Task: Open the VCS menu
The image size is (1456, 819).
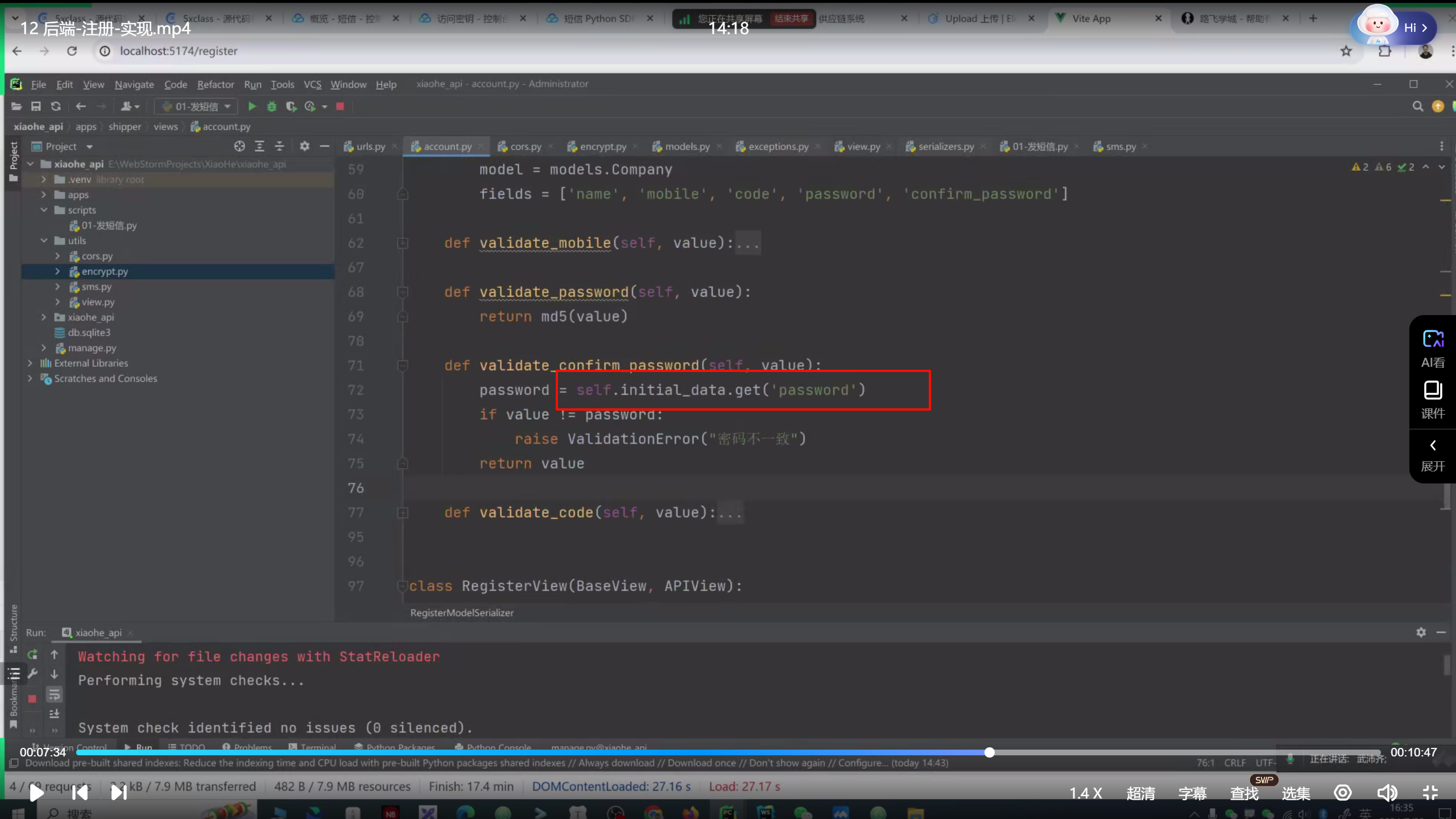Action: pos(312,84)
